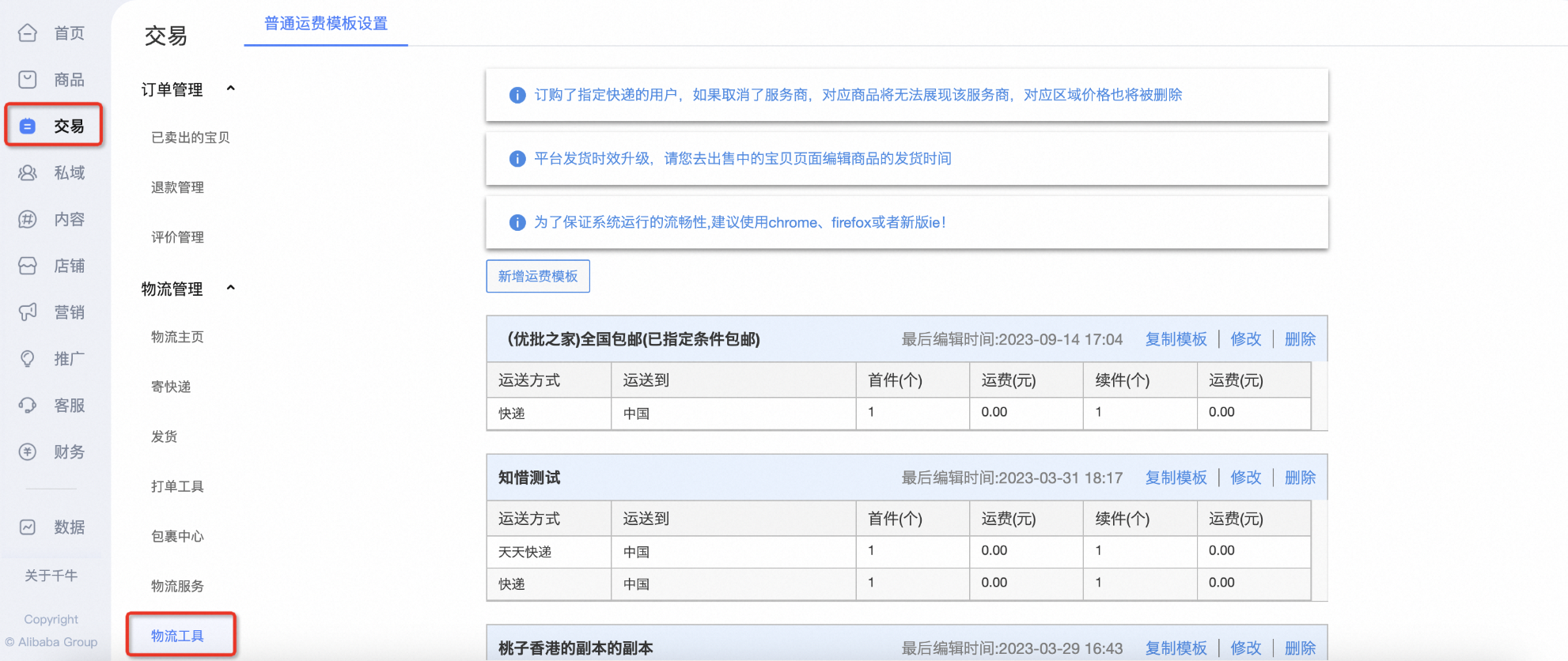Viewport: 1568px width, 661px height.
Task: Open 评价管理 menu item
Action: point(177,237)
